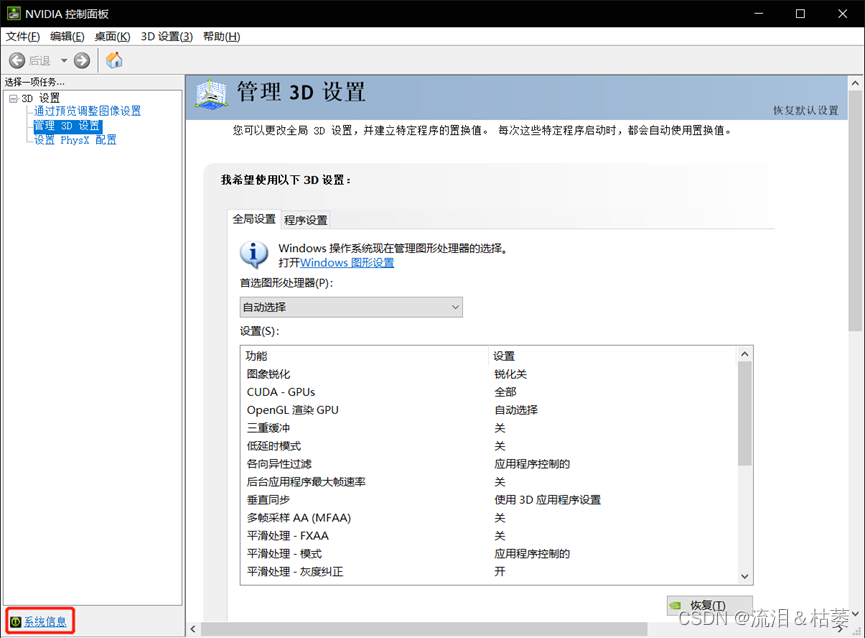Select the 三重缓冲 settings row

[x=489, y=428]
